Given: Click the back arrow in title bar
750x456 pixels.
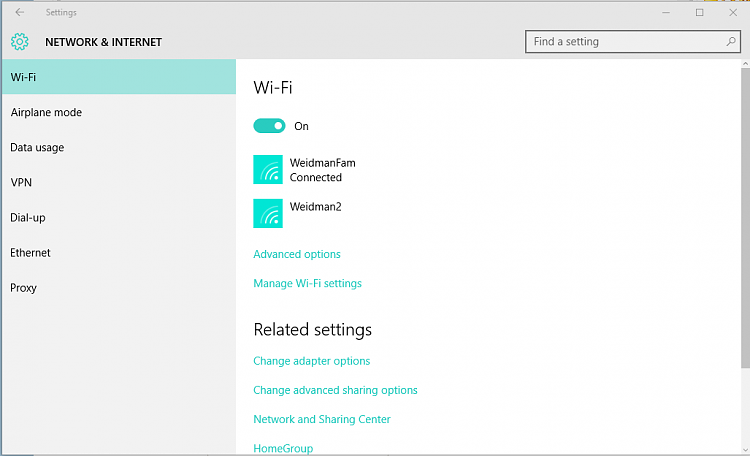Looking at the screenshot, I should (20, 13).
